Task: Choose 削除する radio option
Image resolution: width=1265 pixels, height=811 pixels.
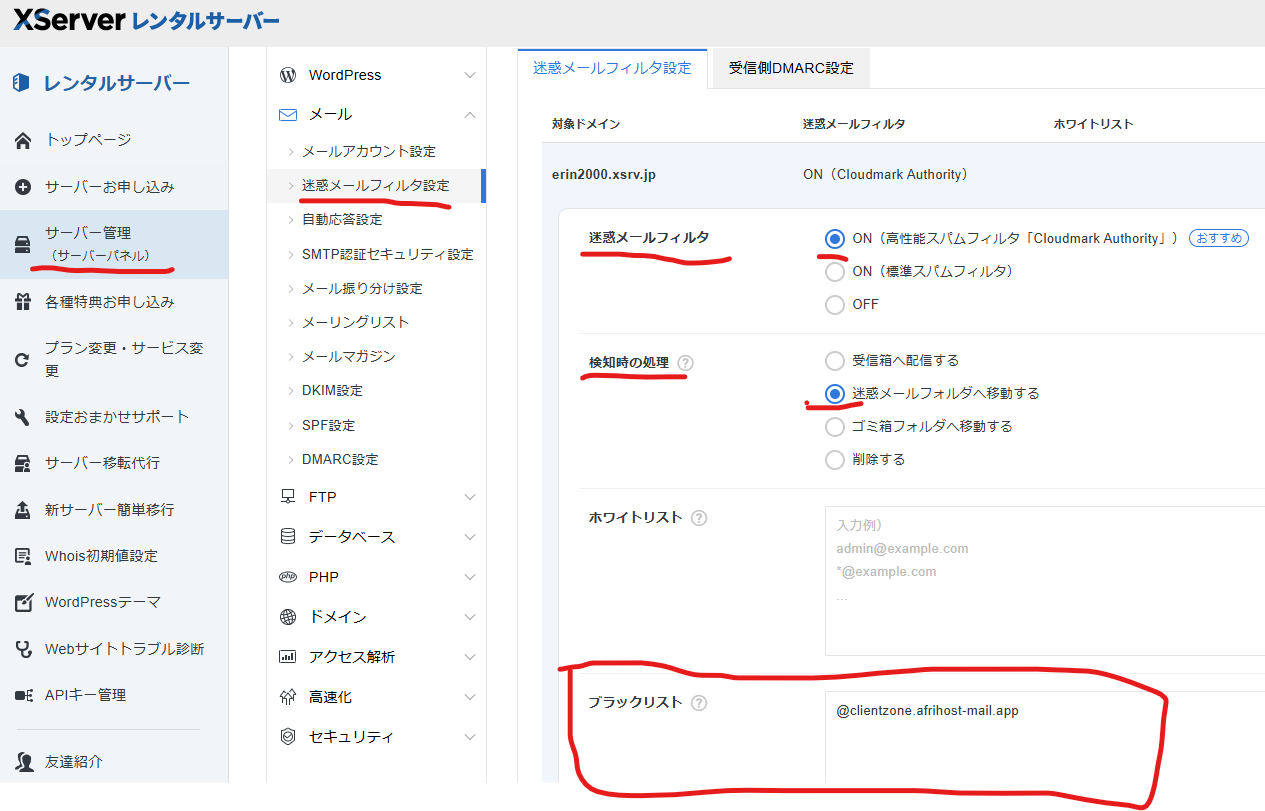Action: click(x=835, y=459)
